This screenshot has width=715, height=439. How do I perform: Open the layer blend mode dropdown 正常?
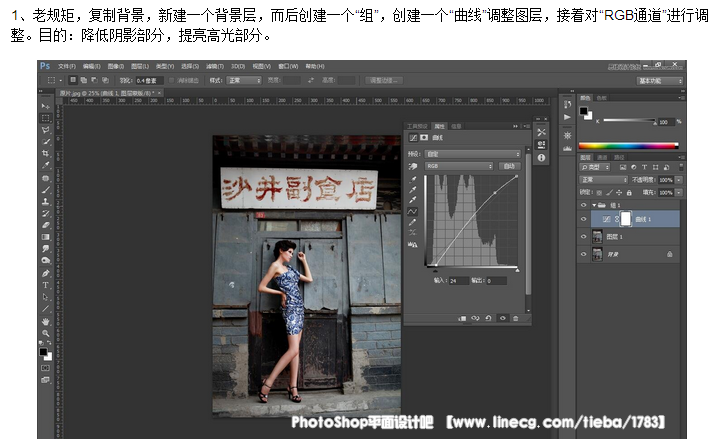point(604,180)
